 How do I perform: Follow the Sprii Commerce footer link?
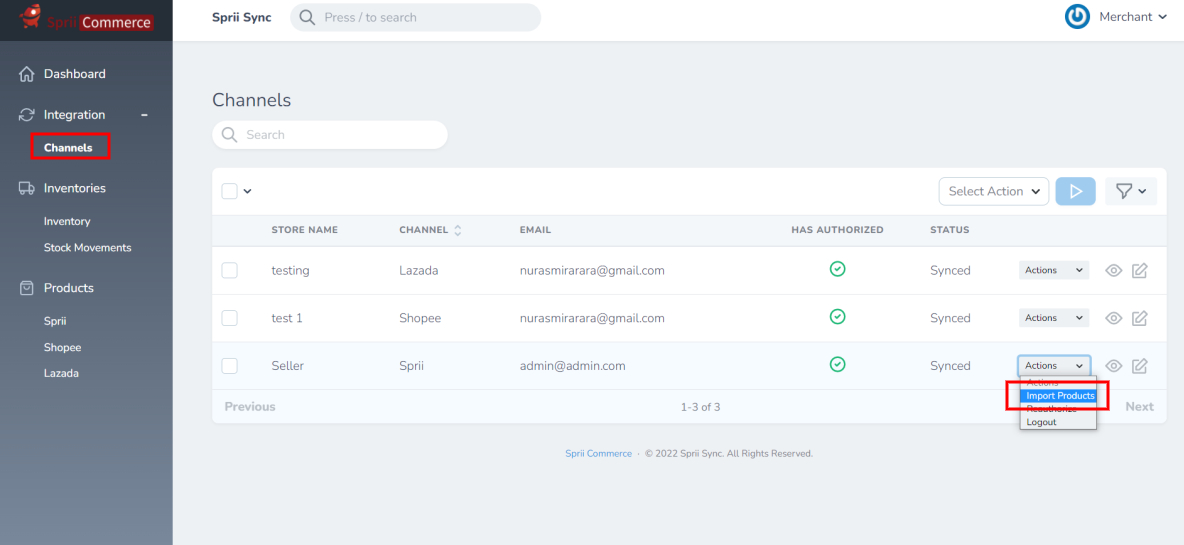pos(598,454)
